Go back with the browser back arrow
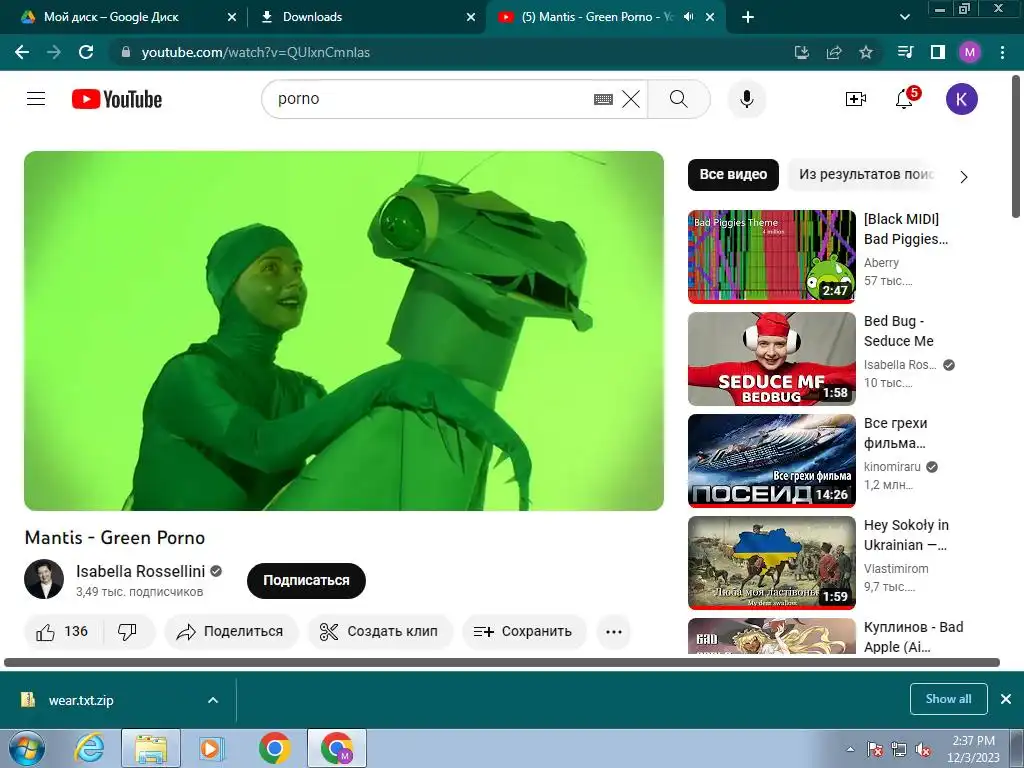 22,52
